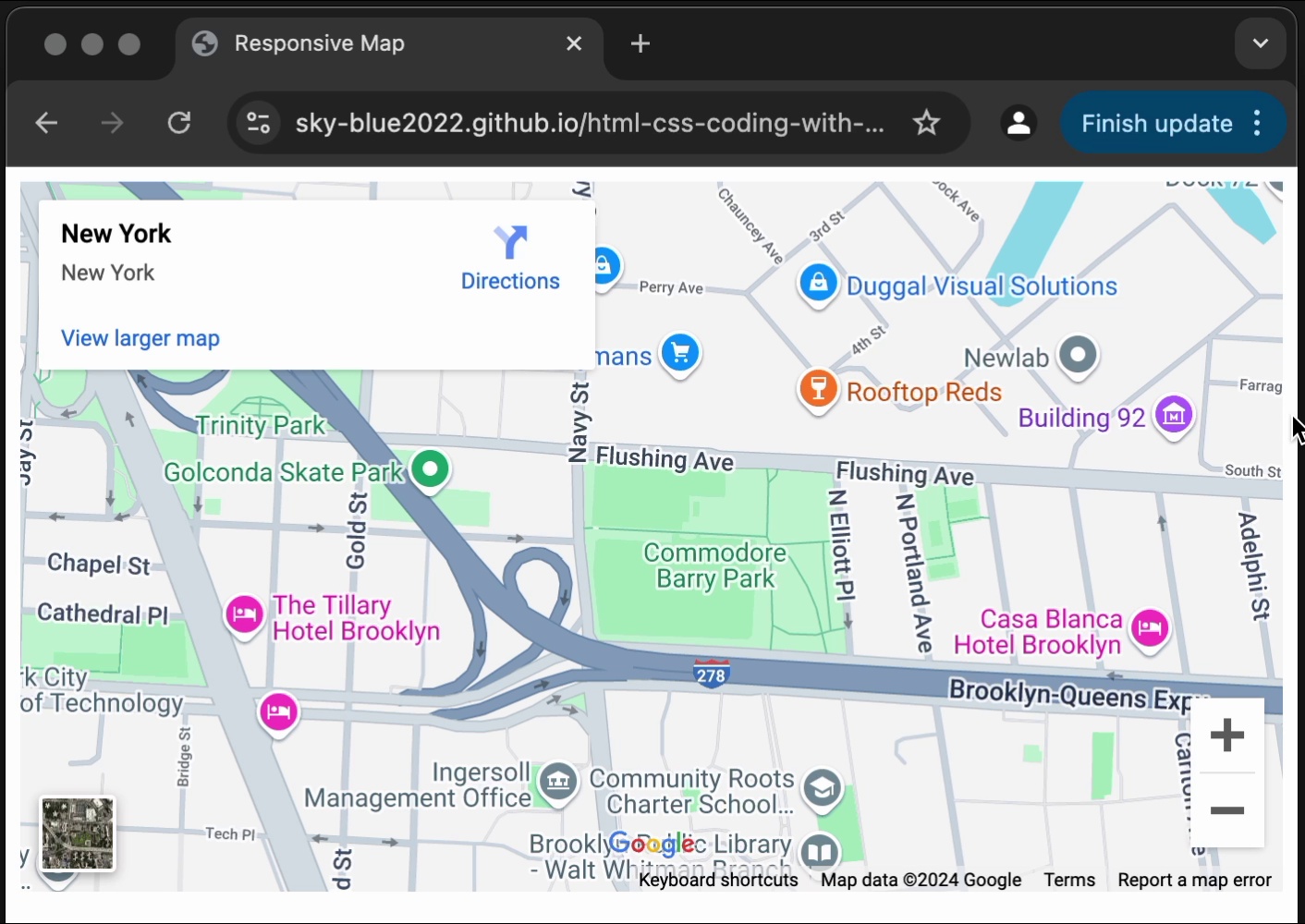Open the Chrome three-dot menu
Image resolution: width=1305 pixels, height=924 pixels.
(x=1258, y=123)
